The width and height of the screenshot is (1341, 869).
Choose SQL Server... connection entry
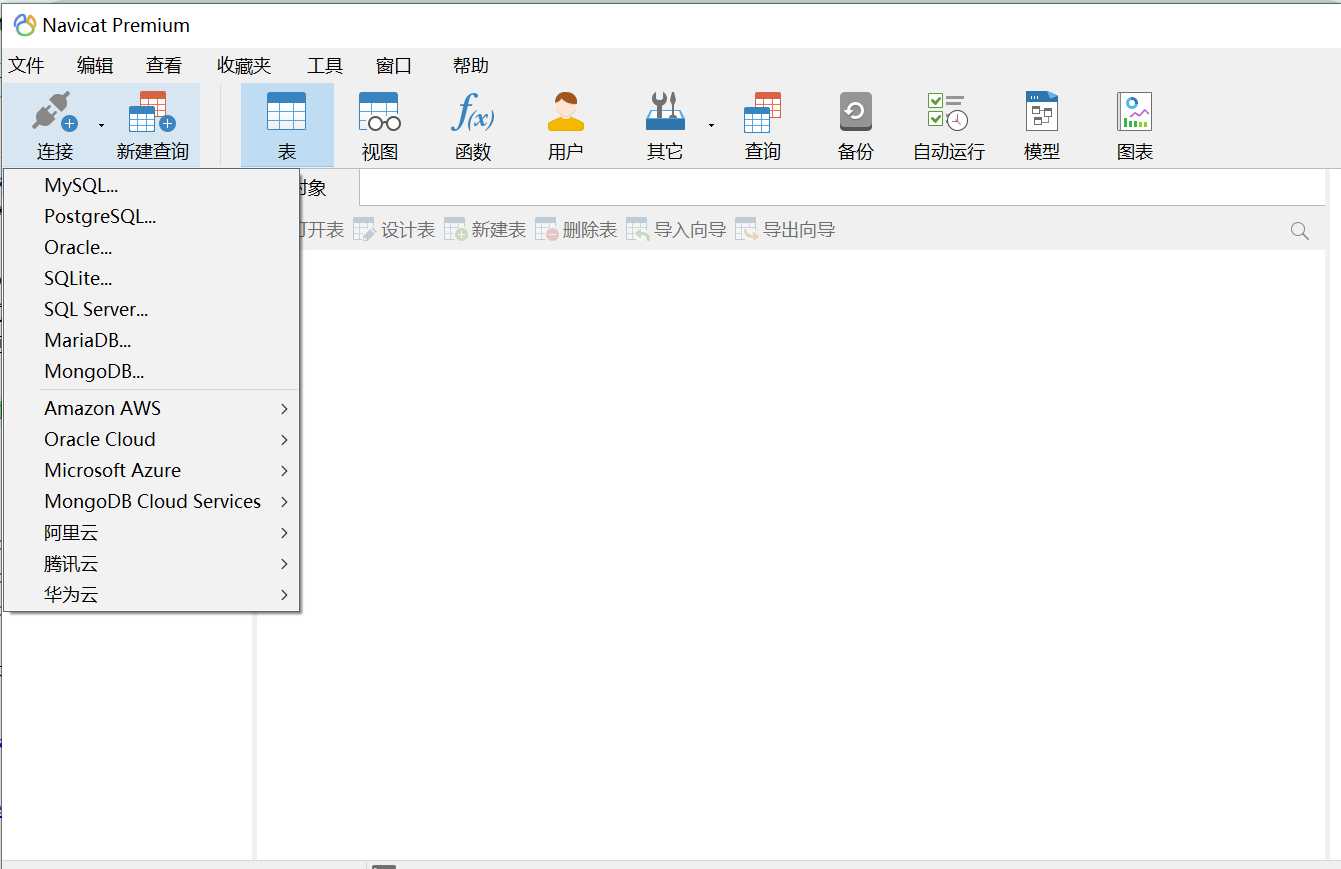pyautogui.click(x=152, y=309)
